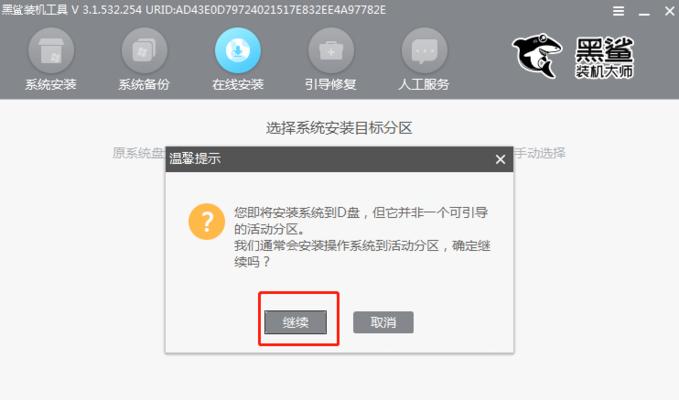Open the 人工服务 chat support icon
Viewport: 679px width, 400px height.
pos(424,51)
